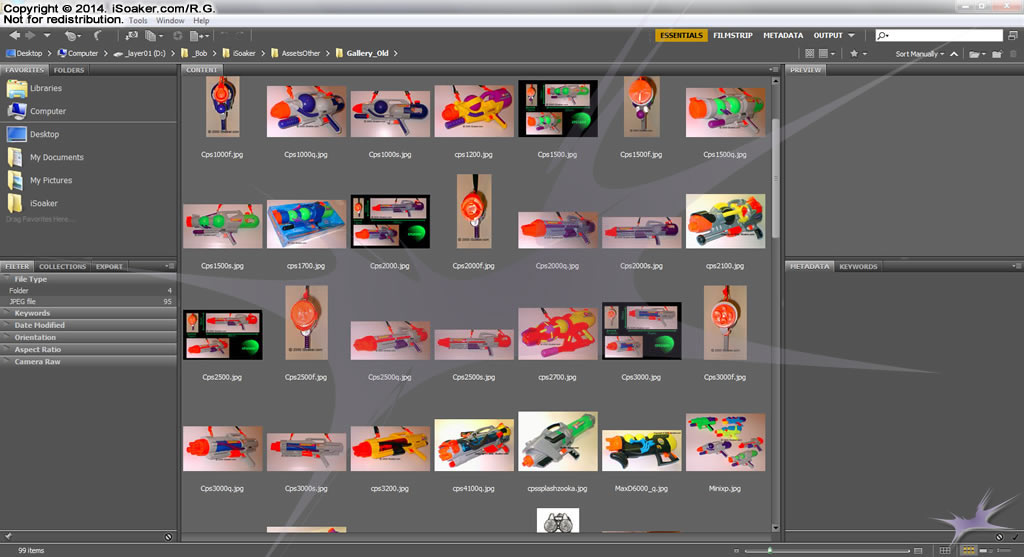The image size is (1024, 557).
Task: Switch to the Essentials workspace
Action: click(x=680, y=35)
